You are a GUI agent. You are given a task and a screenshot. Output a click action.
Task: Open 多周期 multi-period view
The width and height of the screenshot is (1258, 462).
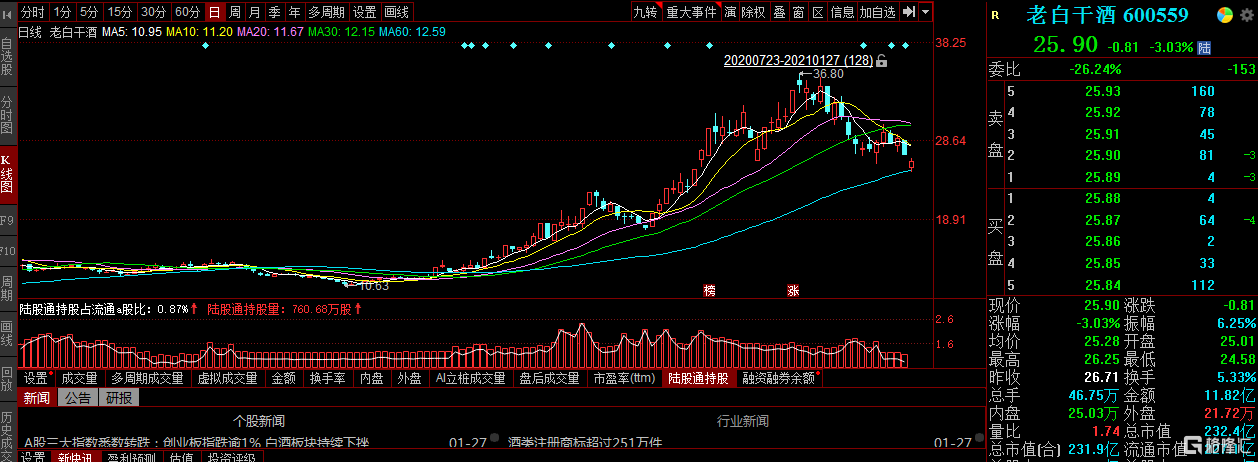coord(327,12)
